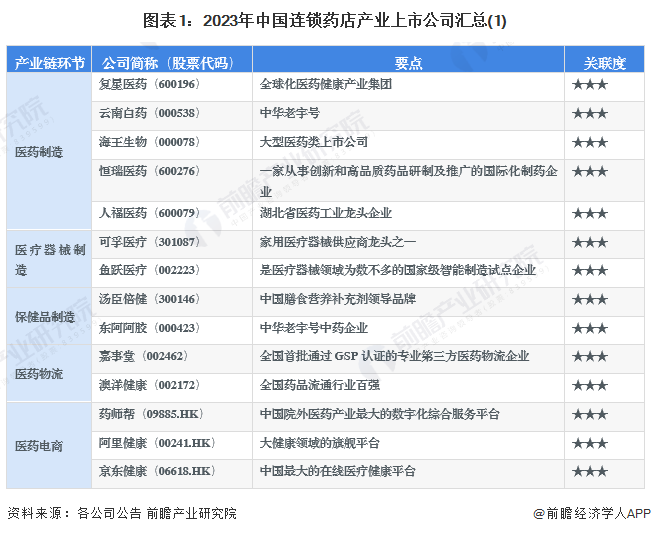651x534 pixels.
Task: Select the text 大型医药类上市公司
Action: pyautogui.click(x=314, y=142)
